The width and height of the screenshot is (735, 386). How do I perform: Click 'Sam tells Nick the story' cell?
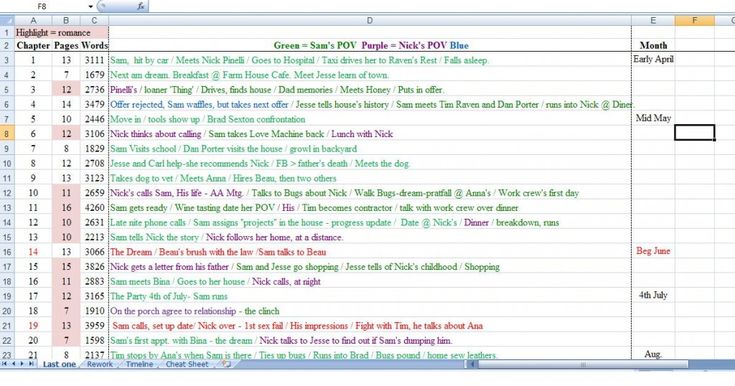370,237
